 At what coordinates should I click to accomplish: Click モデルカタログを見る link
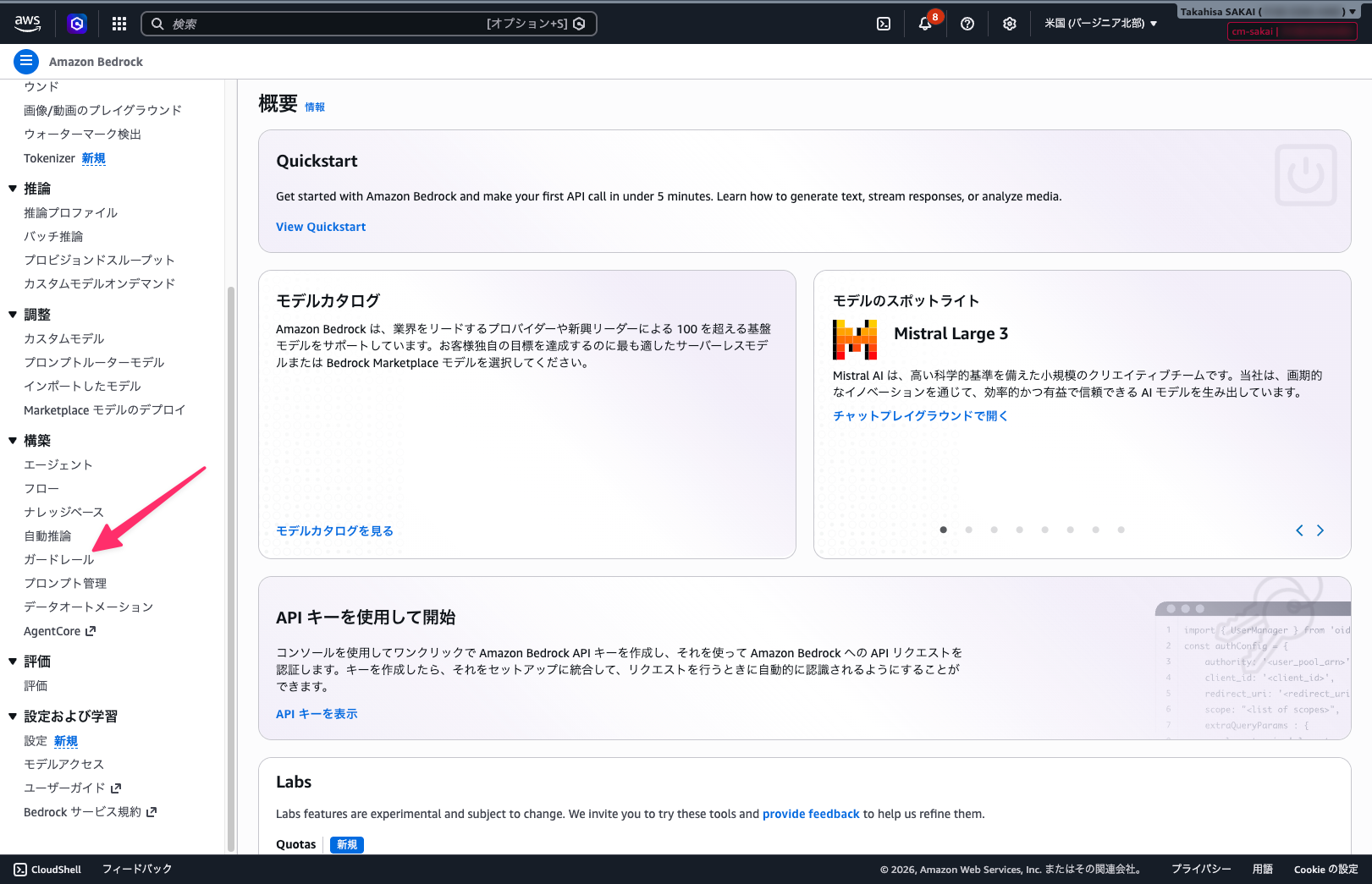coord(334,531)
